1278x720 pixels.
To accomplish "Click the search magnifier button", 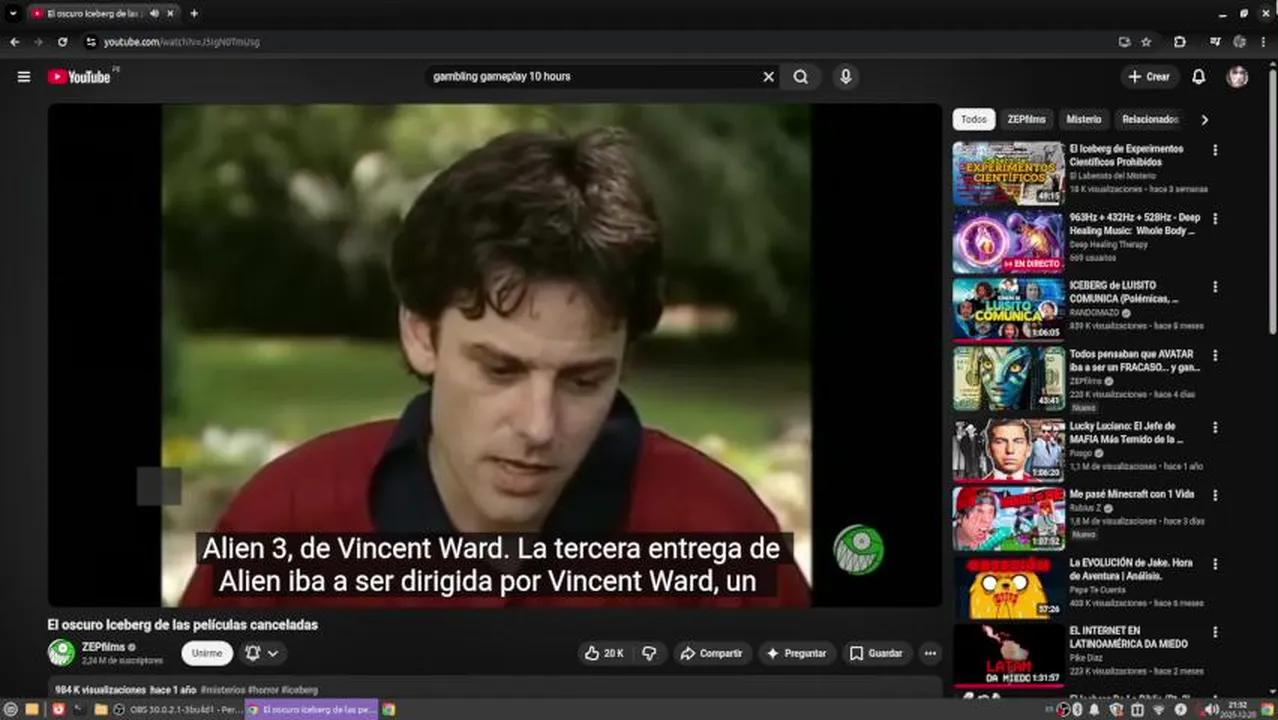I will point(801,77).
